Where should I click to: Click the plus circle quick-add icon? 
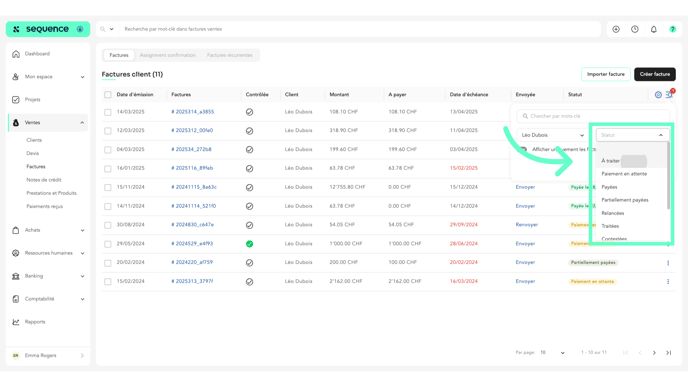[616, 29]
